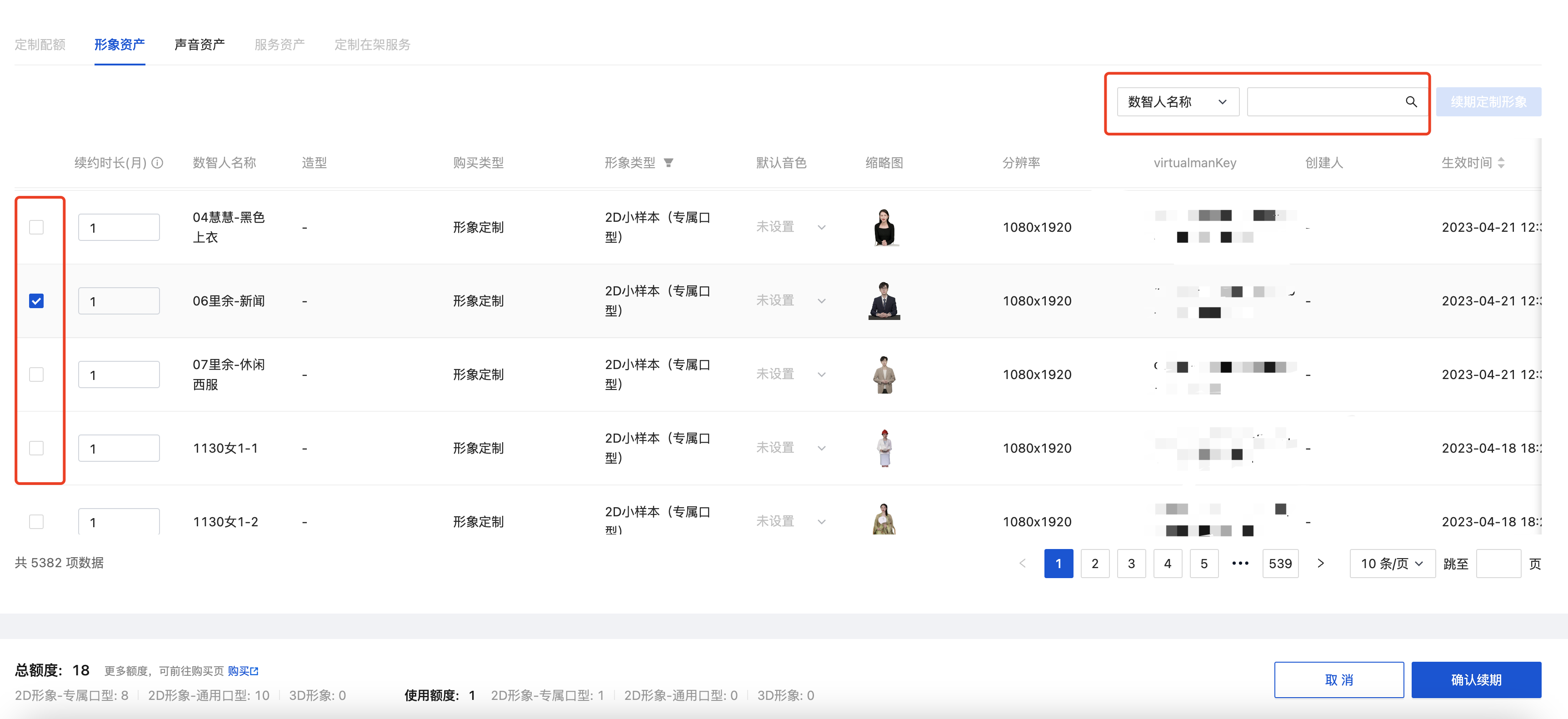The height and width of the screenshot is (719, 1568).
Task: Uncheck the 06里余-新闻 checkbox
Action: [x=36, y=301]
